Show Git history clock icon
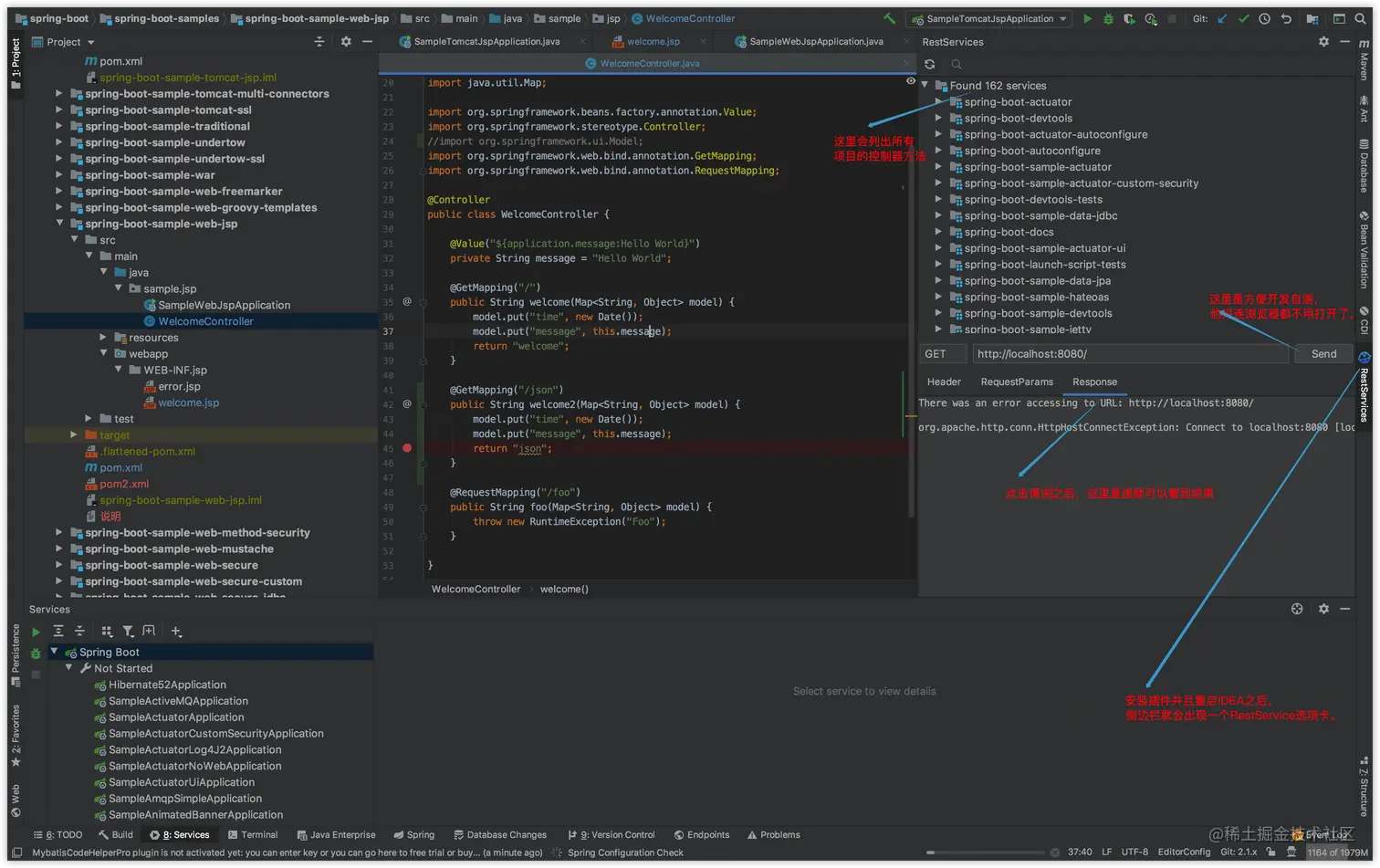 1264,18
